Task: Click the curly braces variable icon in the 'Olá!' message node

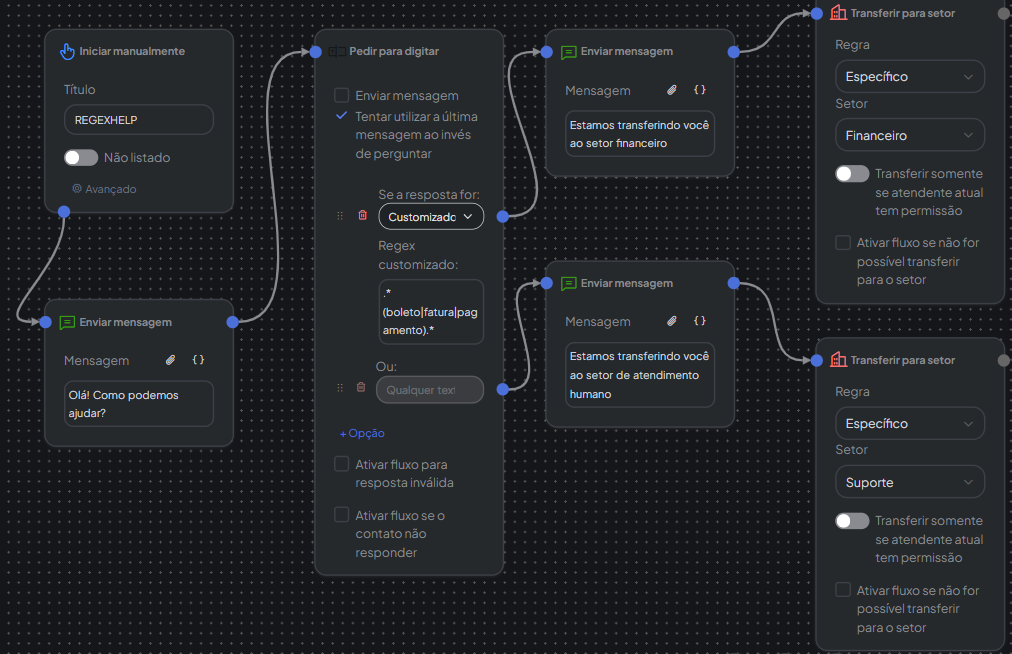Action: click(x=199, y=359)
